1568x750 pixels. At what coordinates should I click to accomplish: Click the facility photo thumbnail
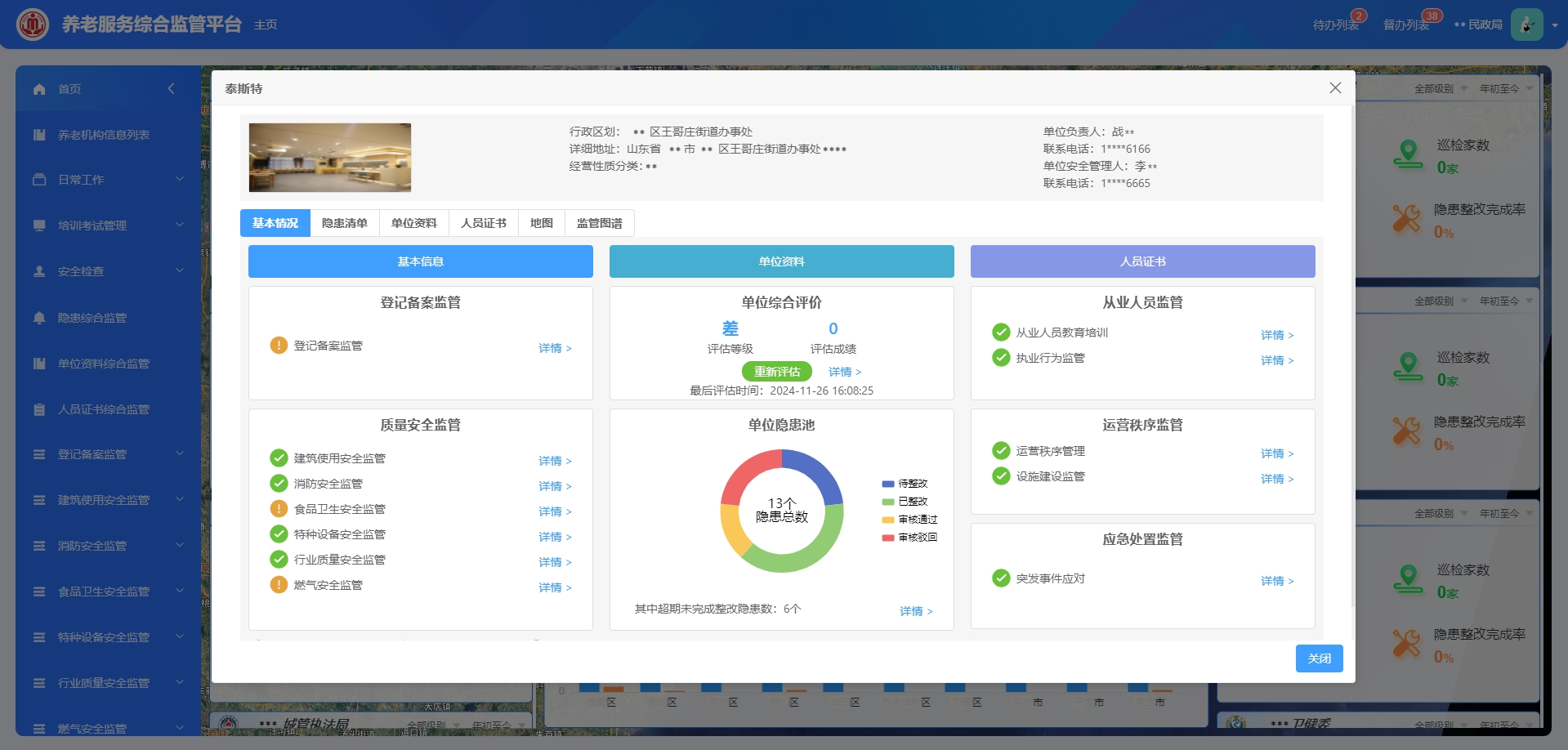[330, 158]
